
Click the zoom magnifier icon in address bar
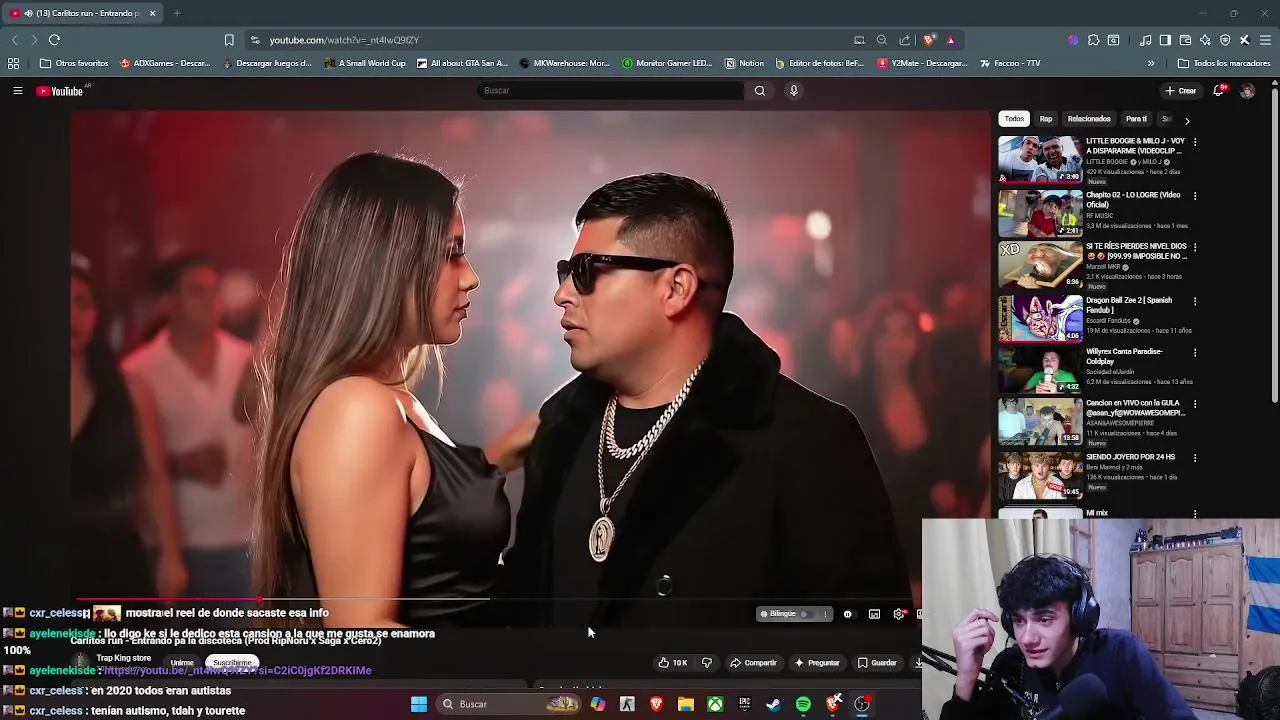[x=882, y=40]
